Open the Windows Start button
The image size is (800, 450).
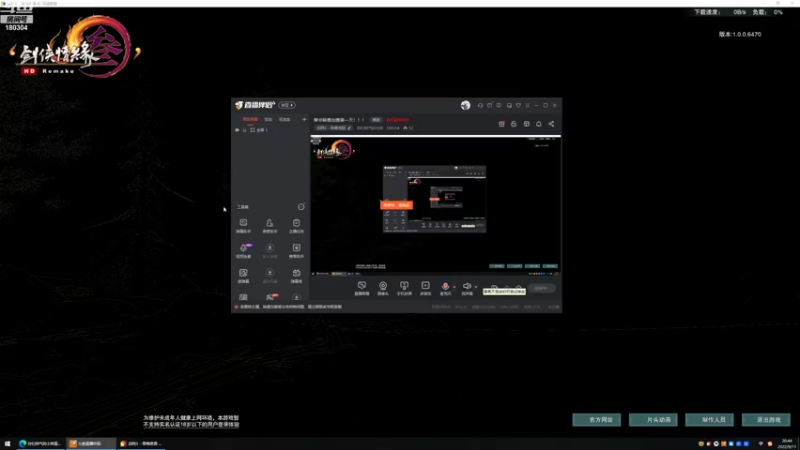coord(7,443)
